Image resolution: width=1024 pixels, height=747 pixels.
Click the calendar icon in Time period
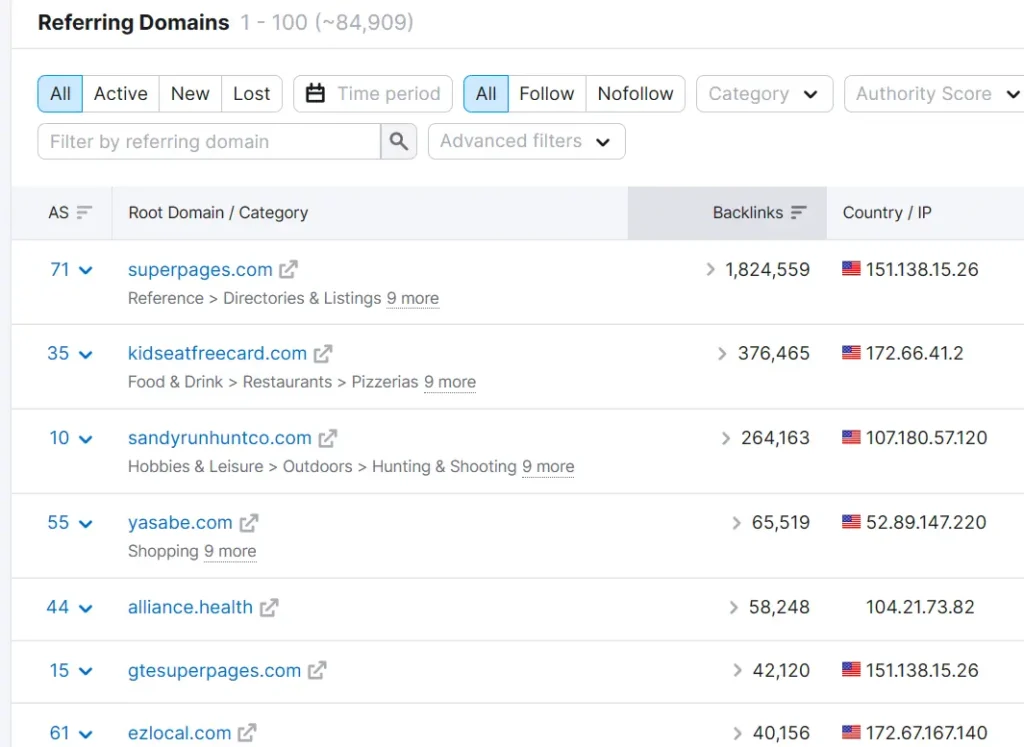point(315,93)
